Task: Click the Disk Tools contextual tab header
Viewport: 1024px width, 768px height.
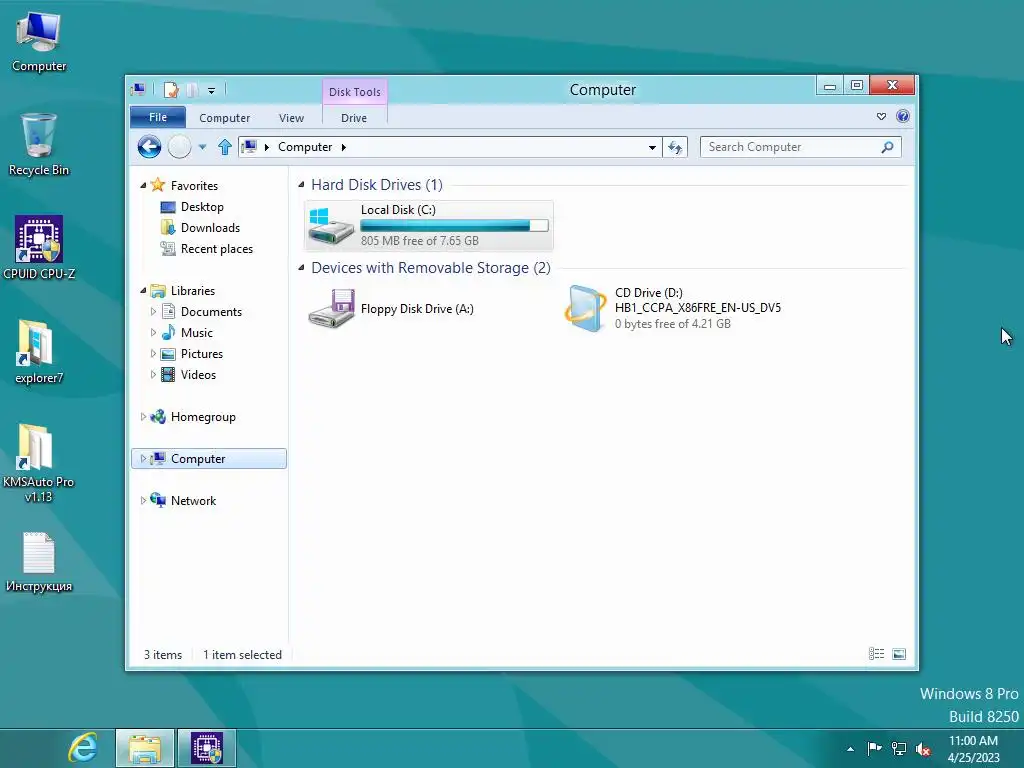Action: point(355,92)
